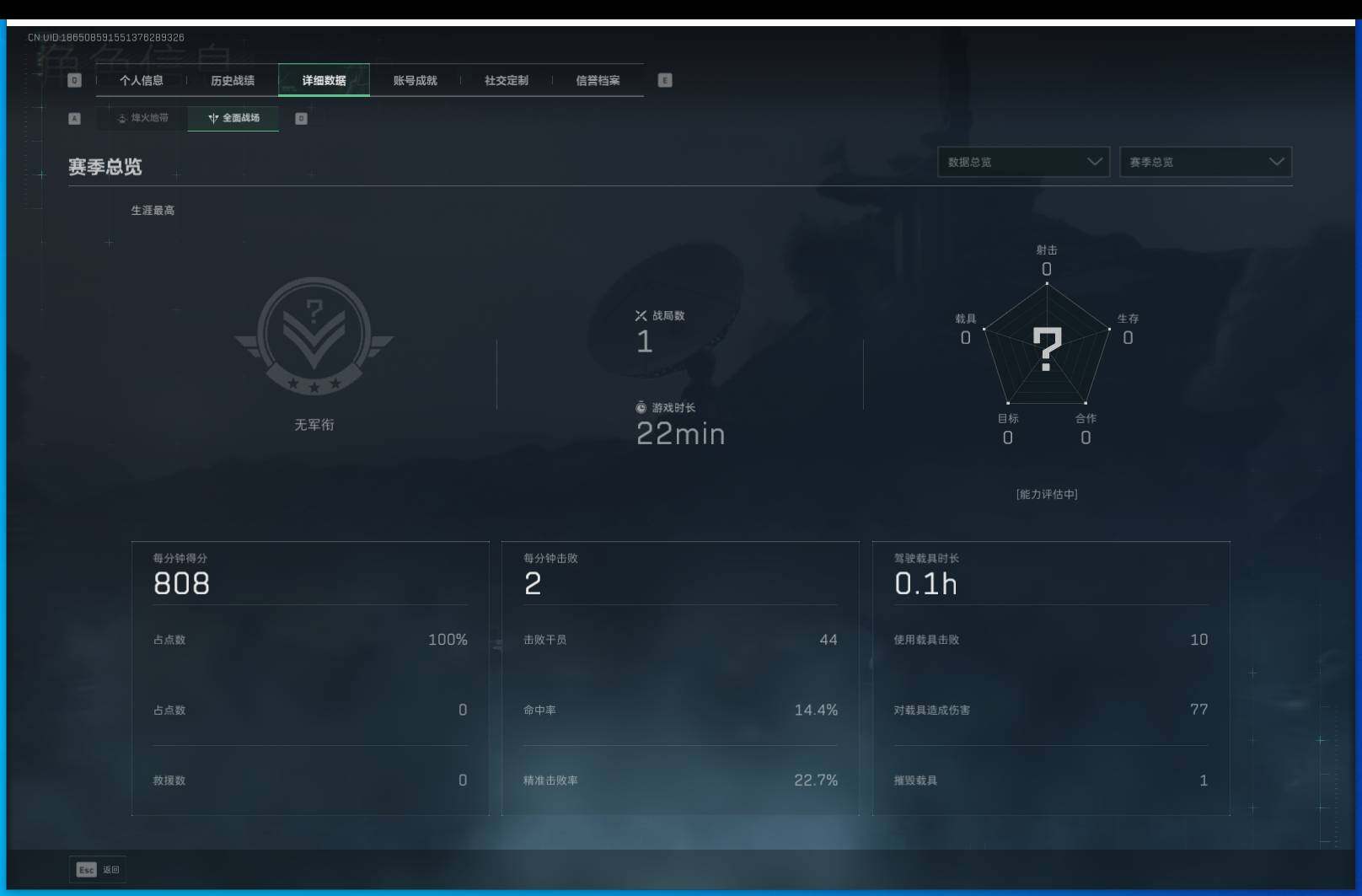This screenshot has width=1362, height=896.
Task: Click the E key next-tab icon
Action: coord(665,81)
